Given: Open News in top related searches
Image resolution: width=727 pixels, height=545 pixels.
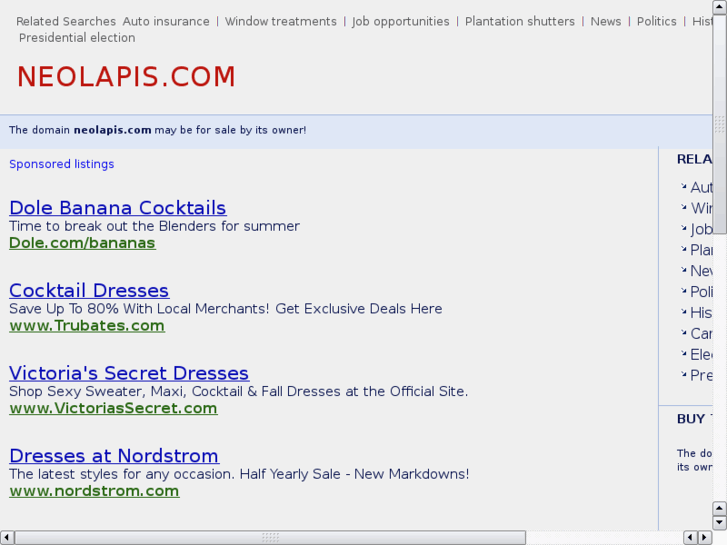Looking at the screenshot, I should coord(606,21).
